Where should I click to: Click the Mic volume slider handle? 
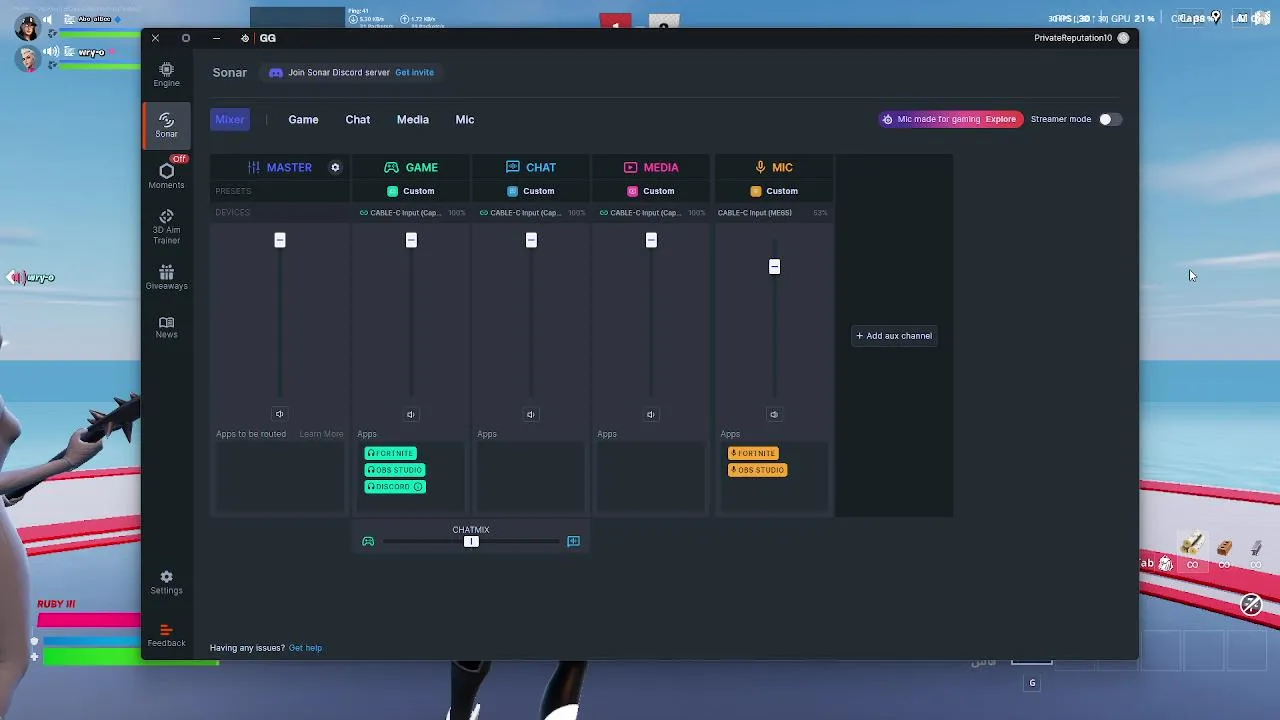click(x=774, y=266)
